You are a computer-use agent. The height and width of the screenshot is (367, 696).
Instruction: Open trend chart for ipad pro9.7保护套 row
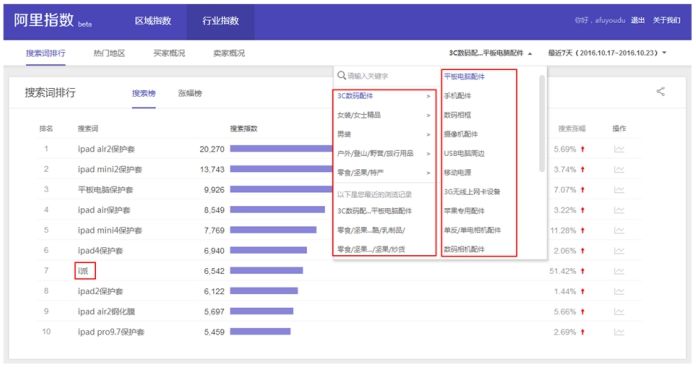(x=619, y=332)
